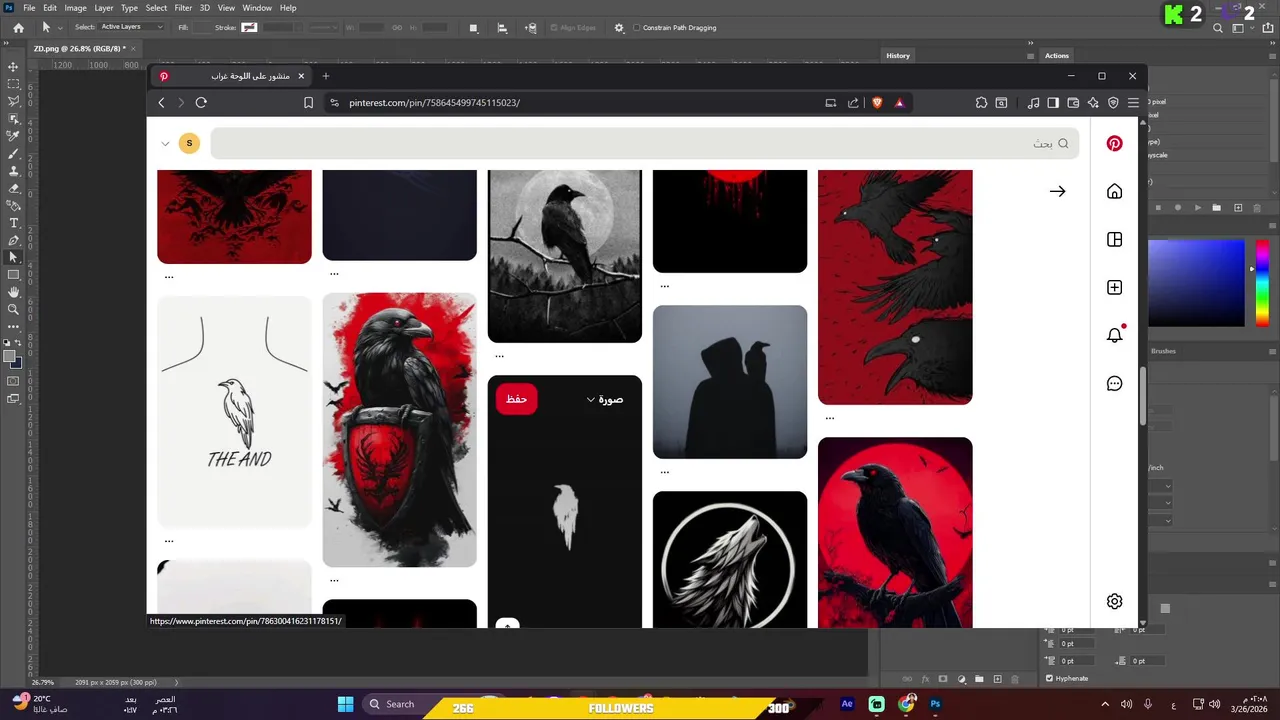1280x720 pixels.
Task: Open the Window menu
Action: (257, 8)
